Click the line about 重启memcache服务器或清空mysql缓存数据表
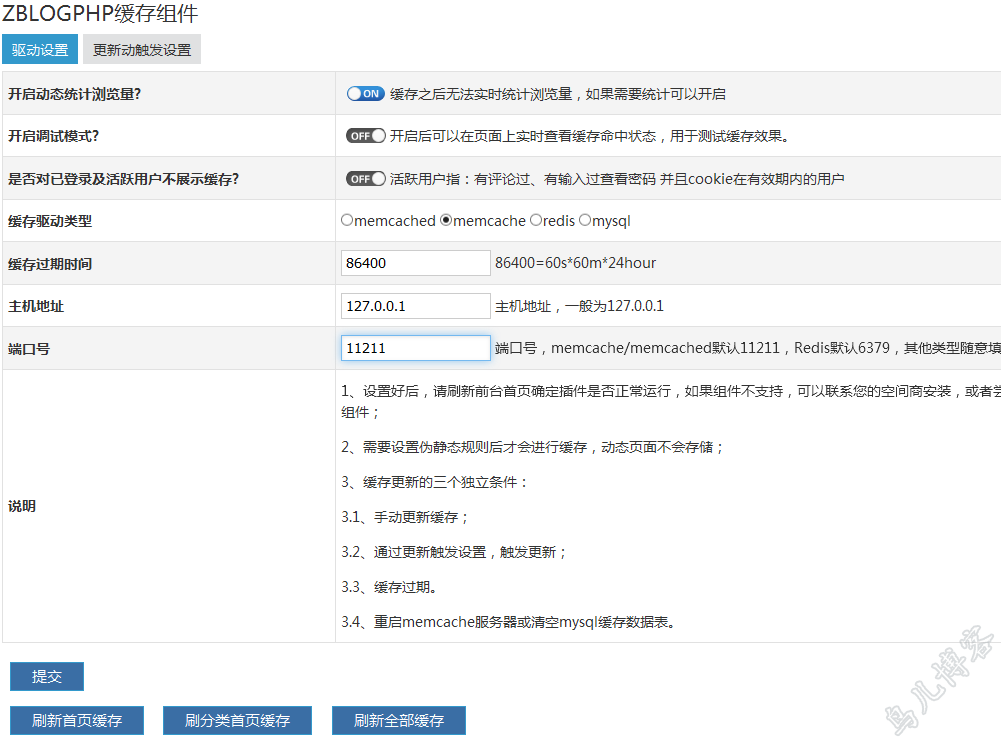Image resolution: width=1001 pixels, height=742 pixels. (x=508, y=622)
